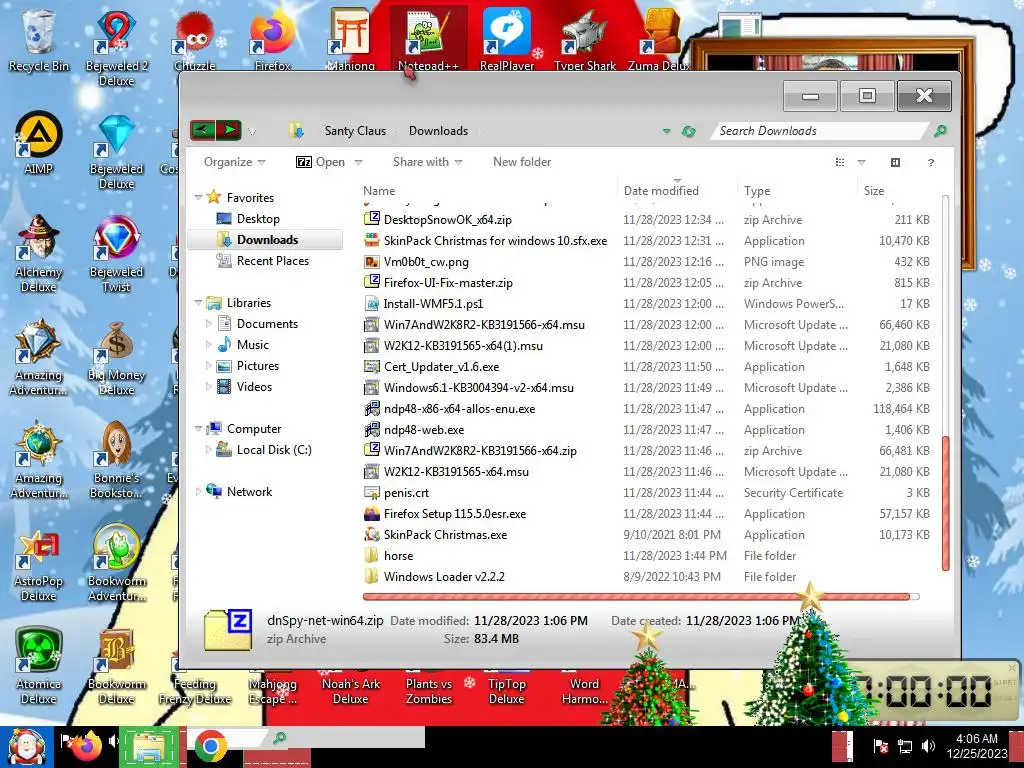Click in the Search Downloads field
This screenshot has width=1024, height=768.
point(820,131)
